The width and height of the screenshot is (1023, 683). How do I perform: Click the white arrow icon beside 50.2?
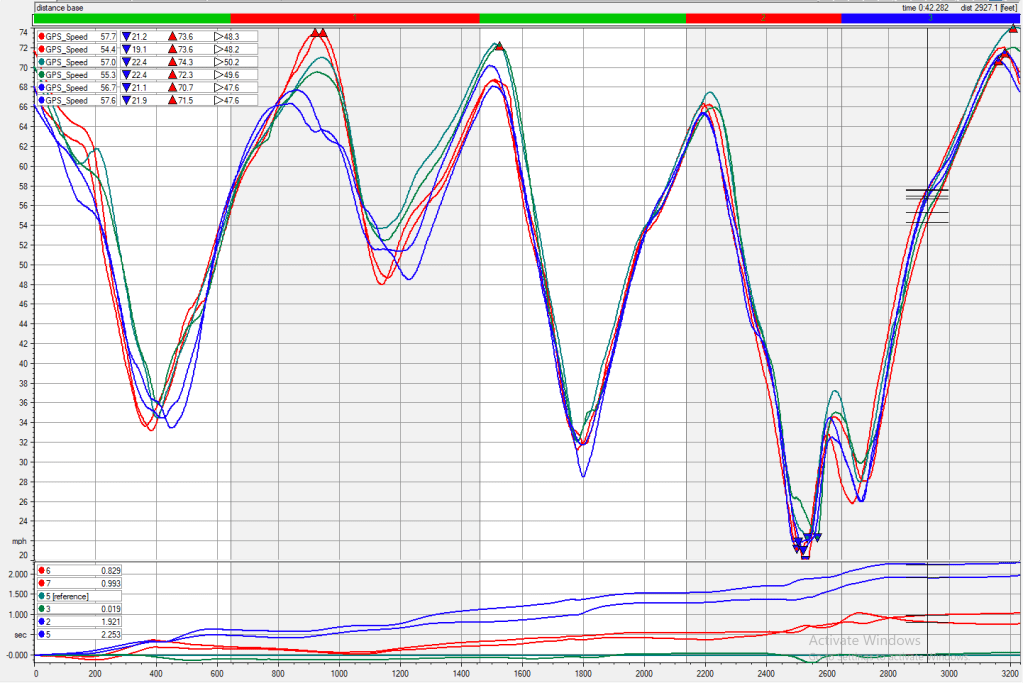click(219, 62)
